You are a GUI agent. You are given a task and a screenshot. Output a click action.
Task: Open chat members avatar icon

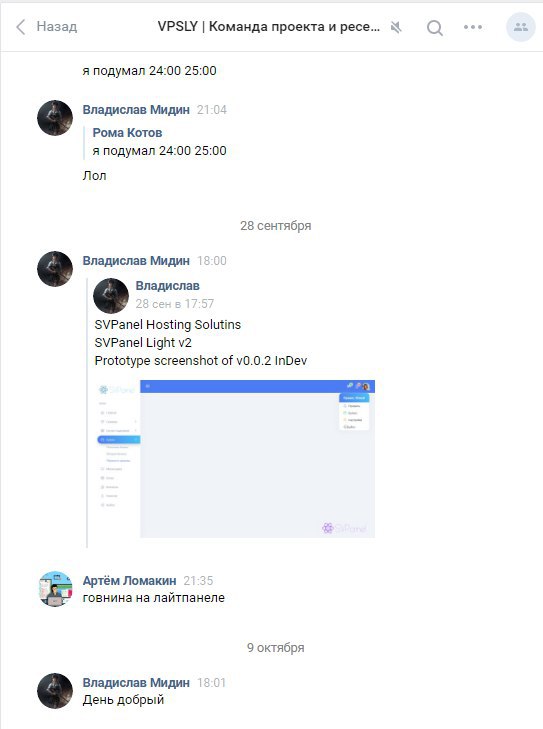coord(521,27)
